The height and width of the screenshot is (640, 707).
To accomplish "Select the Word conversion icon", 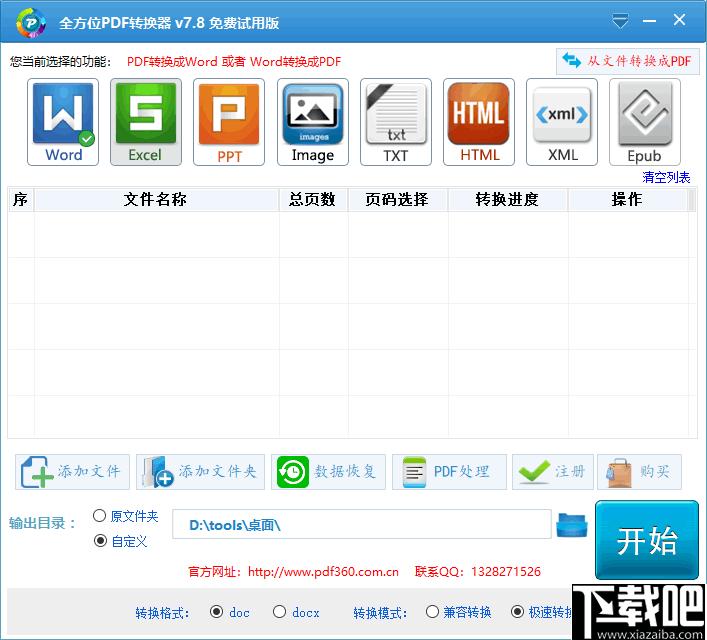I will coord(63,122).
